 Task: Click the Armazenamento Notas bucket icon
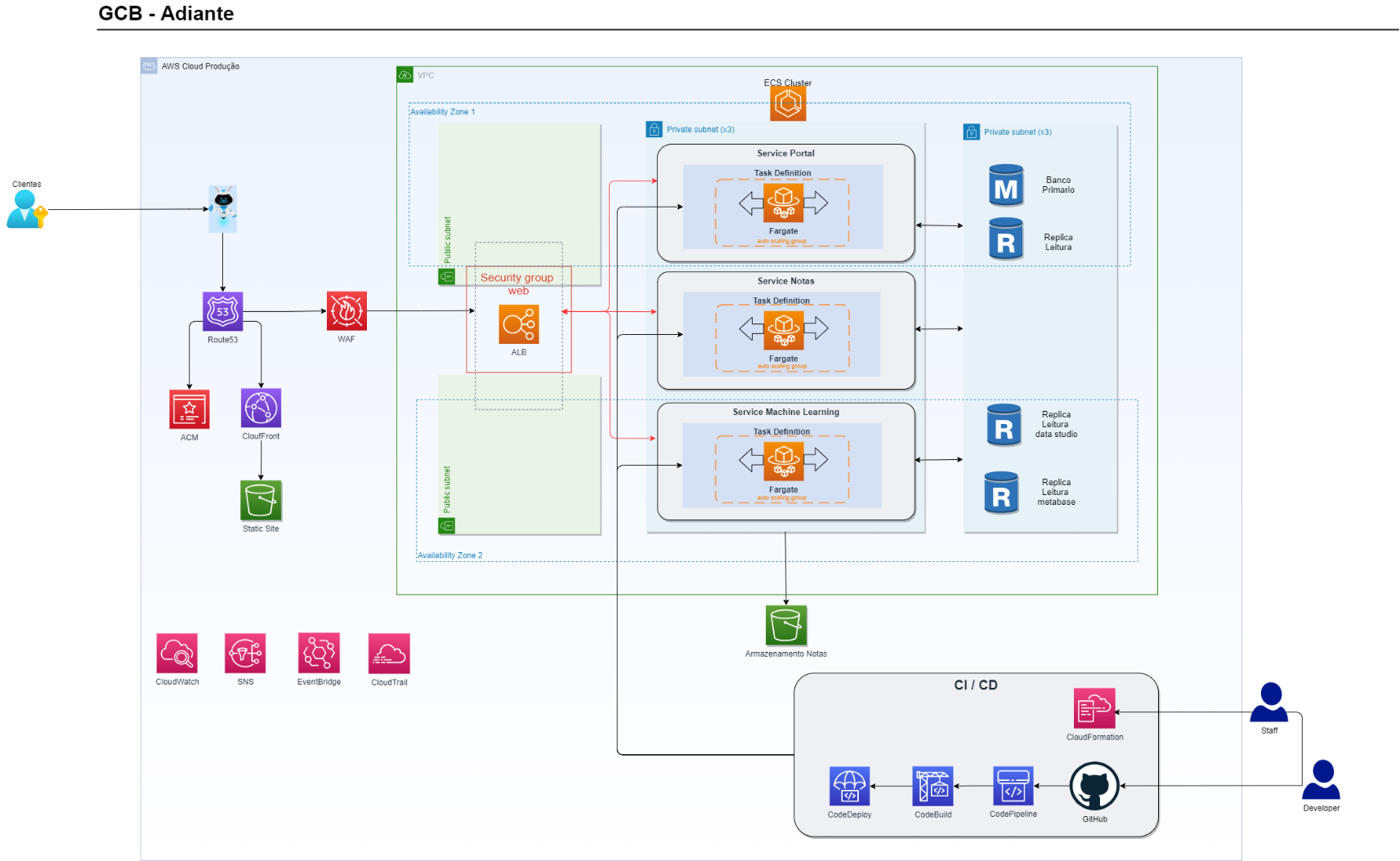(786, 626)
